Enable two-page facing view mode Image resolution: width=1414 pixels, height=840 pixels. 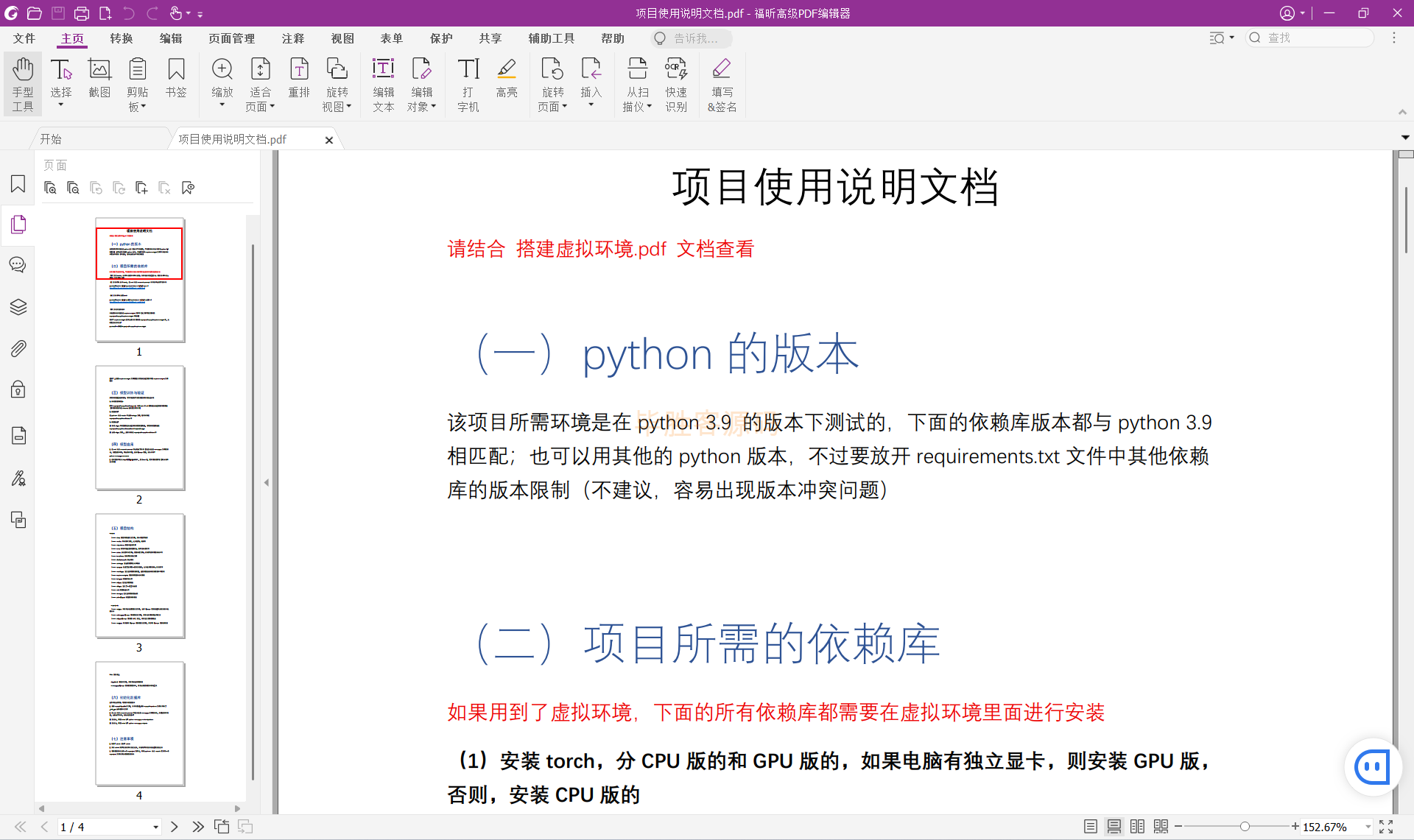pos(1138,827)
